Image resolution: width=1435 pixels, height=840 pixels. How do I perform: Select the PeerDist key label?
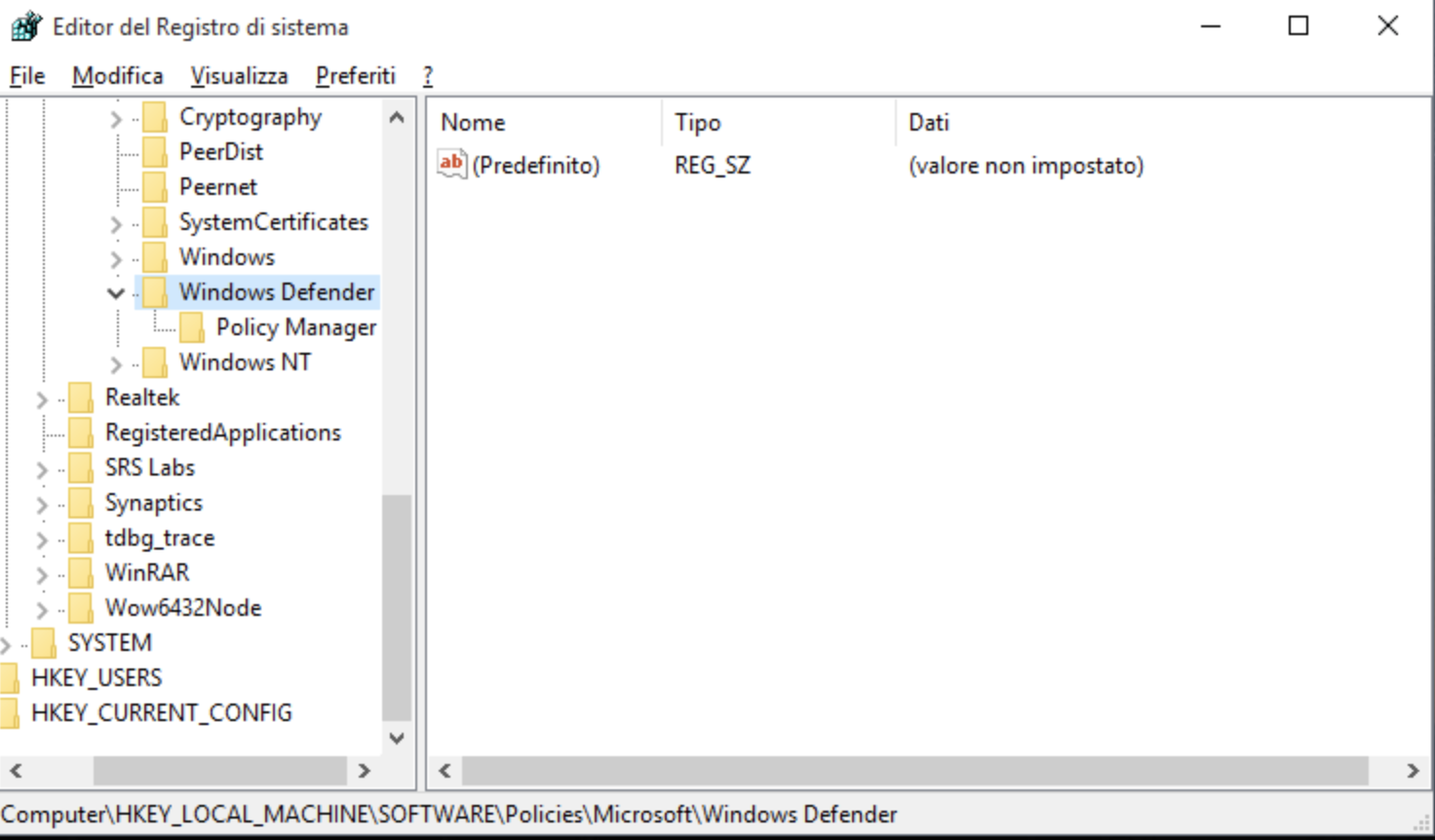[x=221, y=152]
